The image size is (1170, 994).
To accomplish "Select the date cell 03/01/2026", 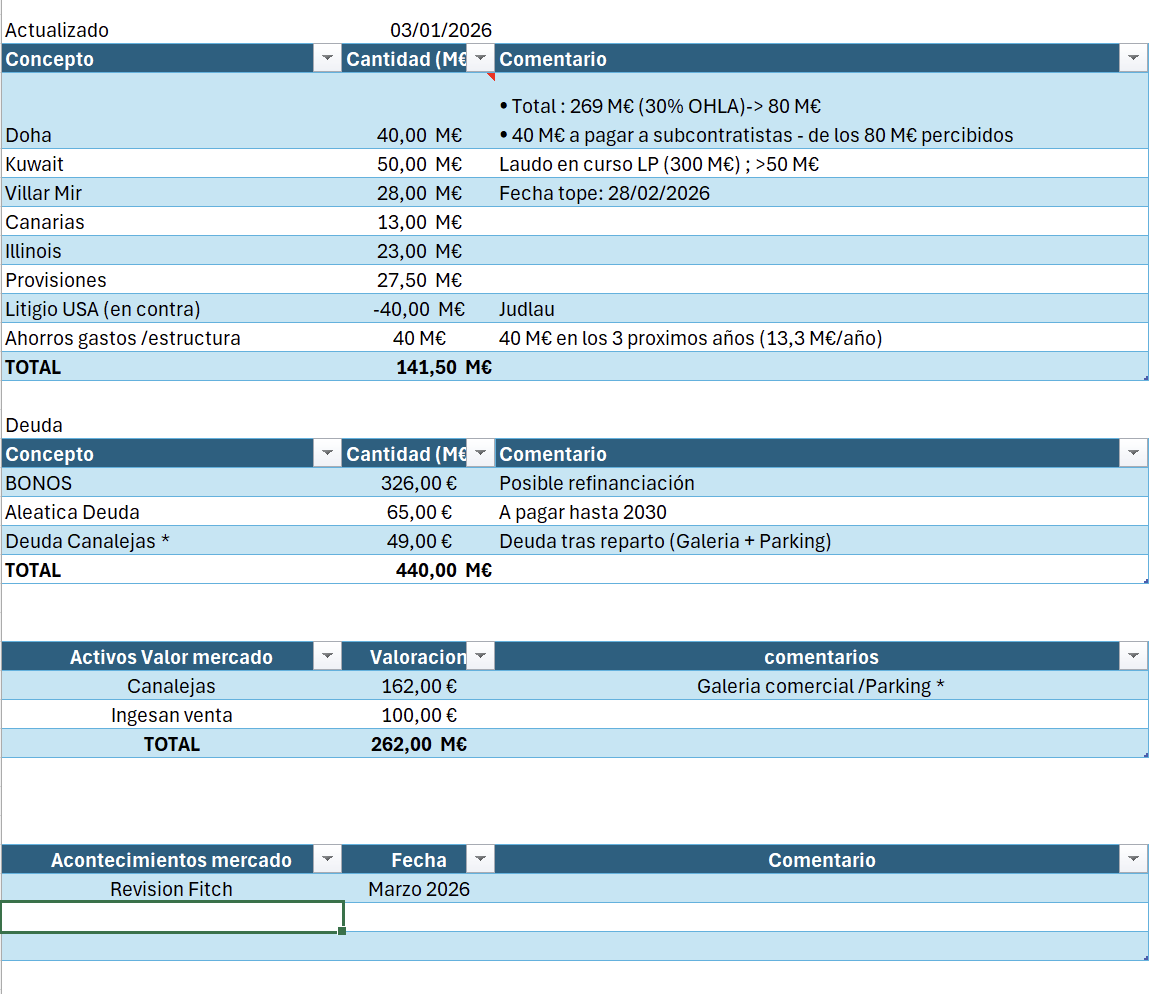I will (440, 30).
